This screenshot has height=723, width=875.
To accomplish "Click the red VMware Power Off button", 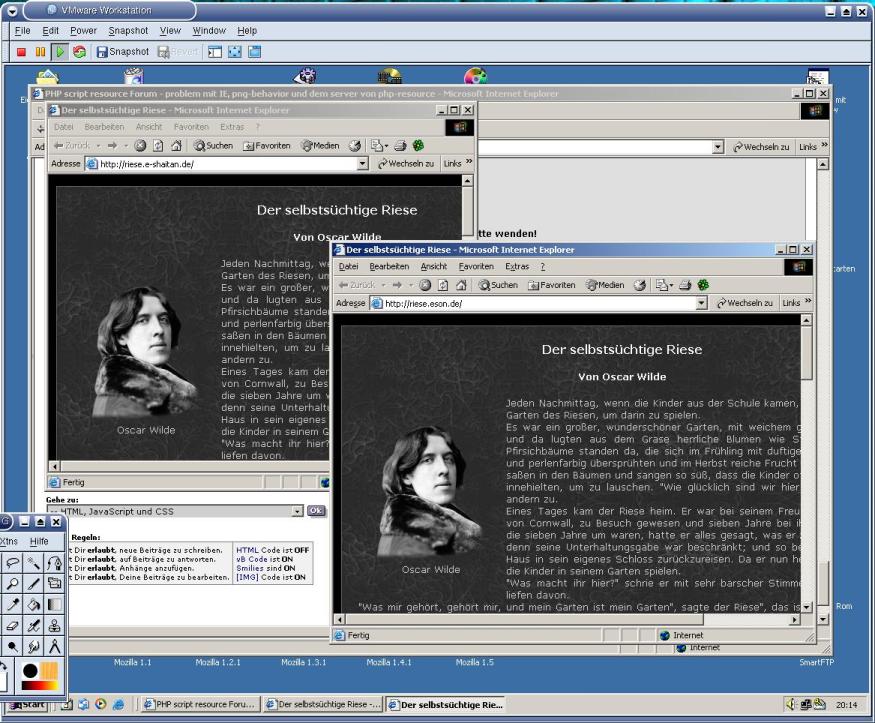I will click(20, 52).
